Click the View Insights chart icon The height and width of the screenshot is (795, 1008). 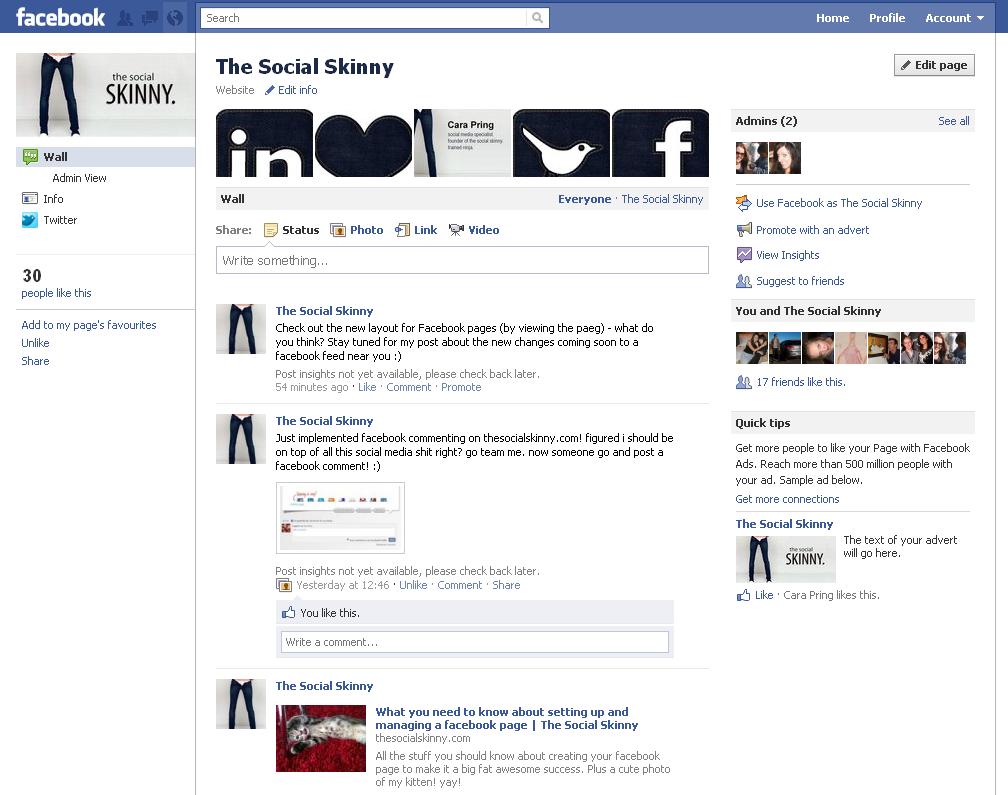pyautogui.click(x=744, y=255)
